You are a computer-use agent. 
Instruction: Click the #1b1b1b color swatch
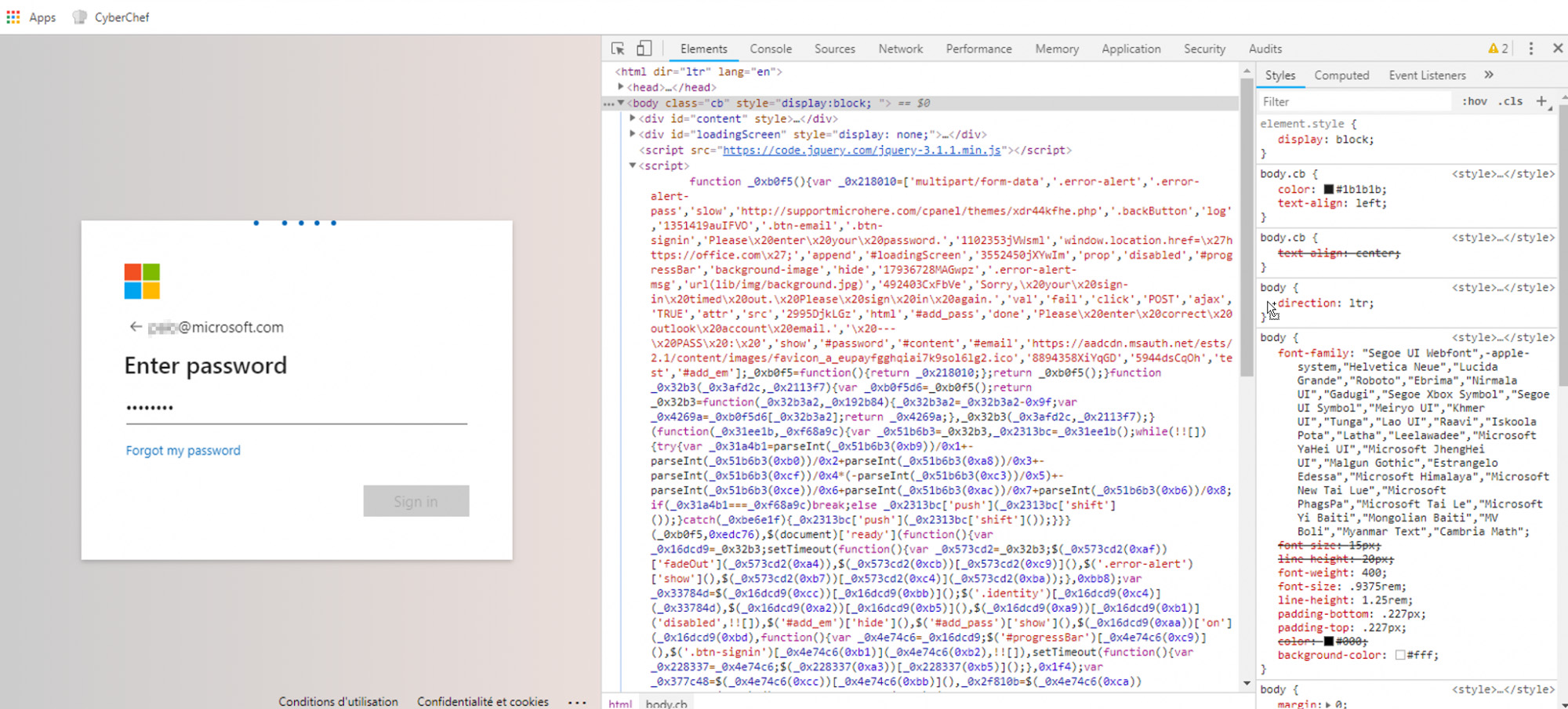[1329, 189]
